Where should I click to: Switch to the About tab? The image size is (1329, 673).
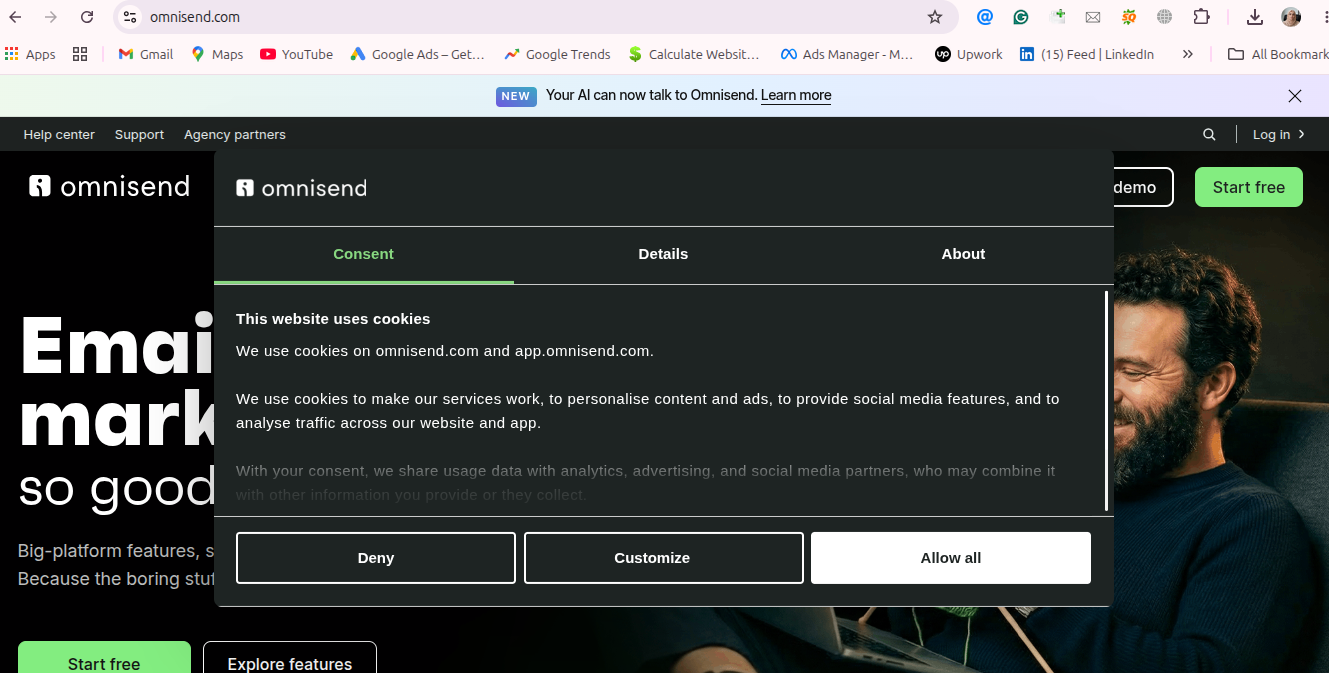[x=963, y=254]
